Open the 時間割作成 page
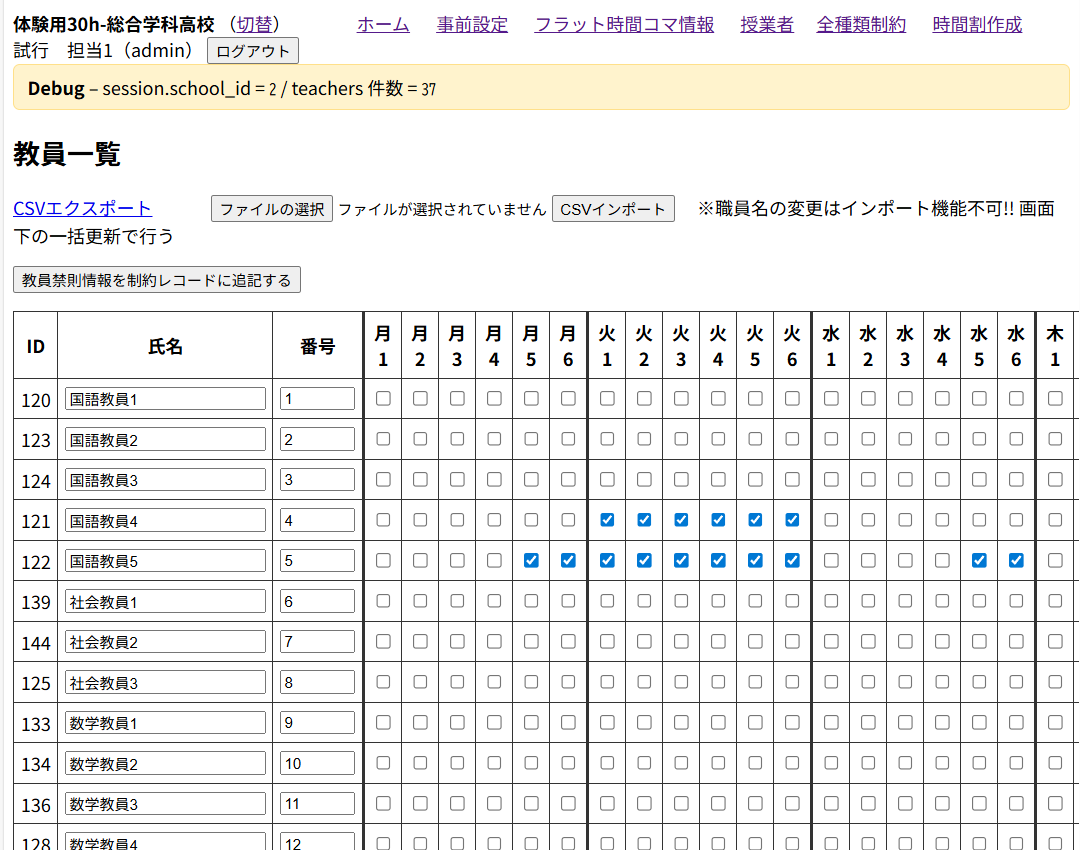This screenshot has width=1080, height=850. click(x=976, y=25)
